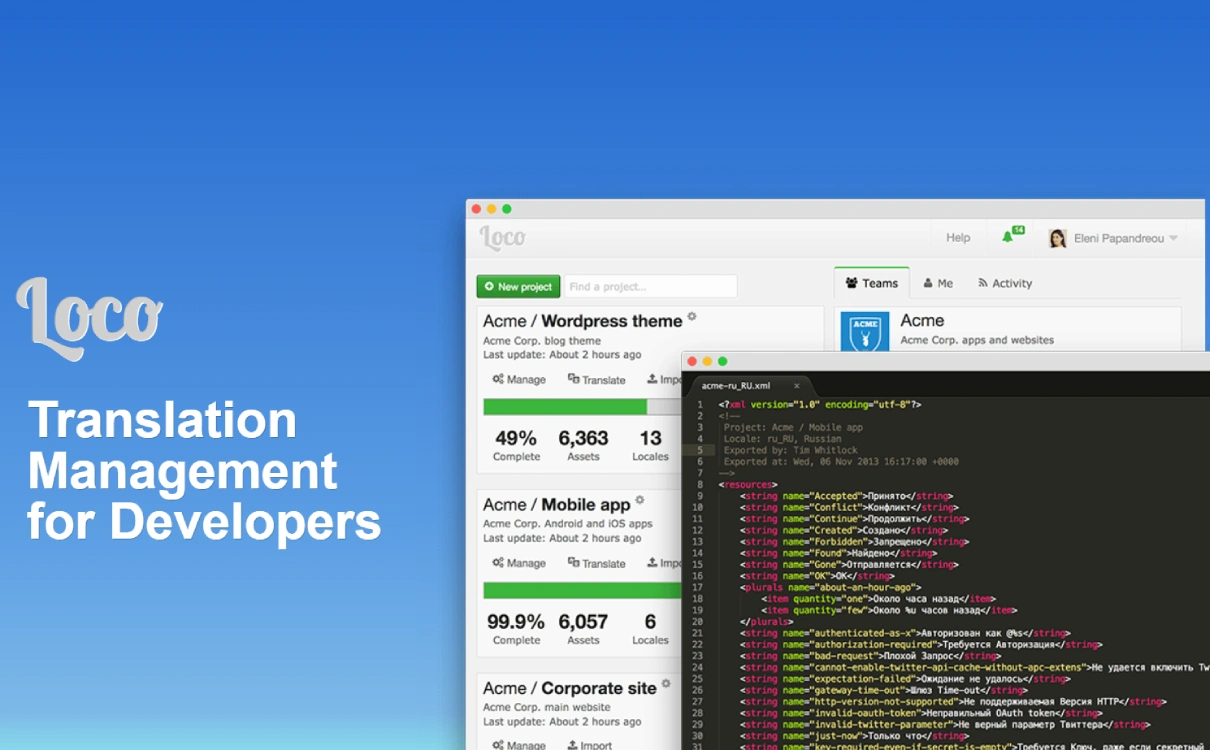This screenshot has height=750, width=1210.
Task: Click the 13 Locales count
Action: (x=650, y=445)
